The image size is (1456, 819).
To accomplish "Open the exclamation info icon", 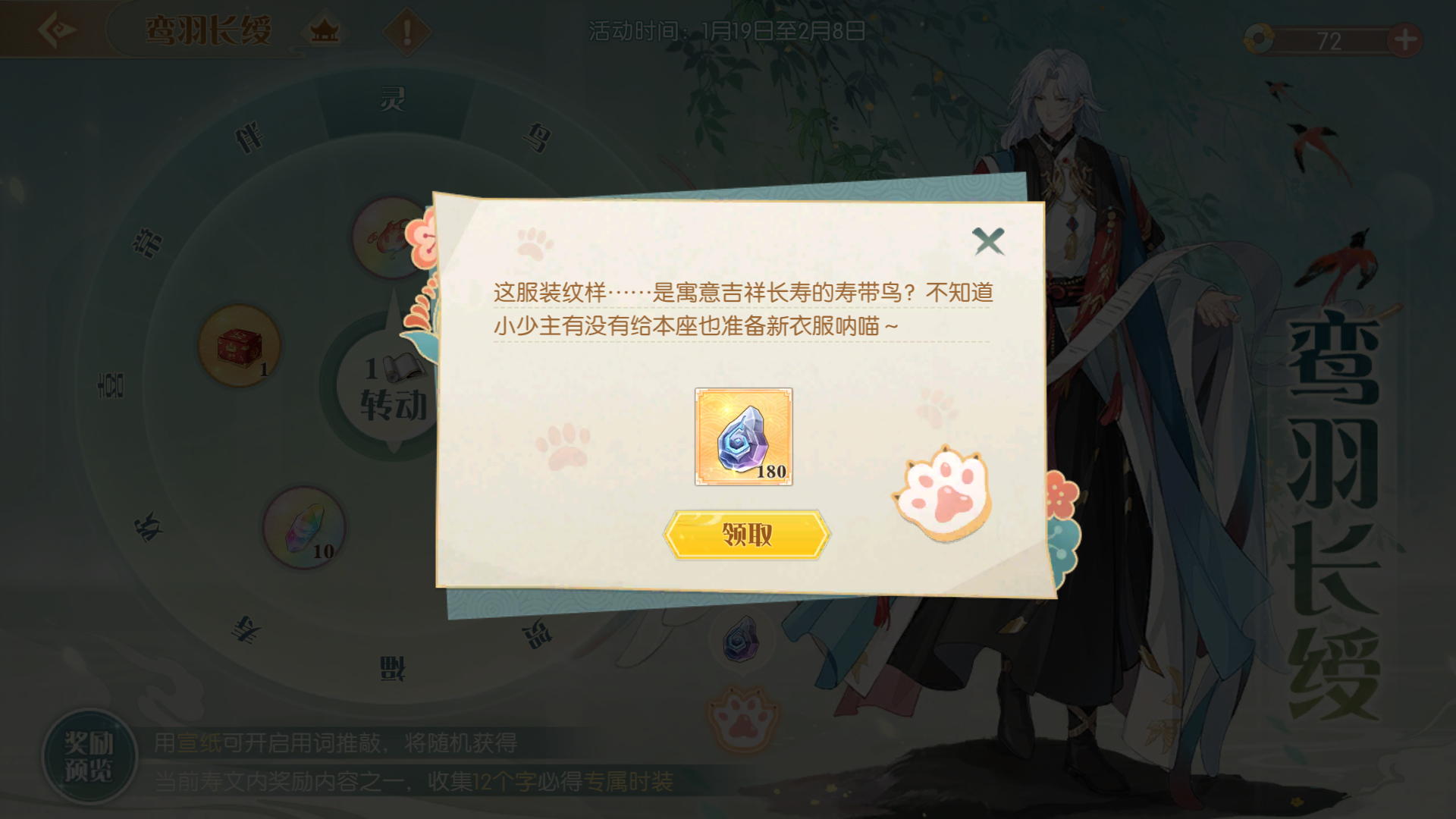I will (407, 31).
